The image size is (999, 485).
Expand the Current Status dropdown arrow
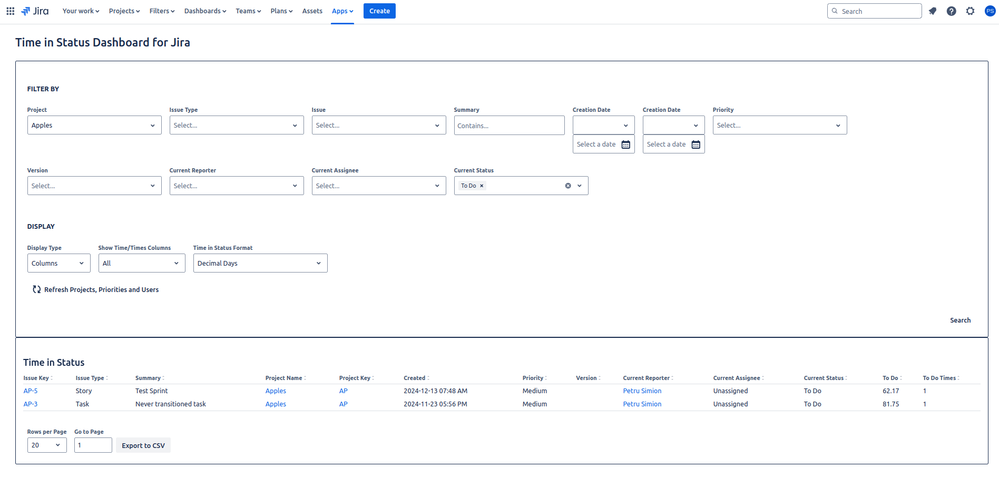pos(580,186)
